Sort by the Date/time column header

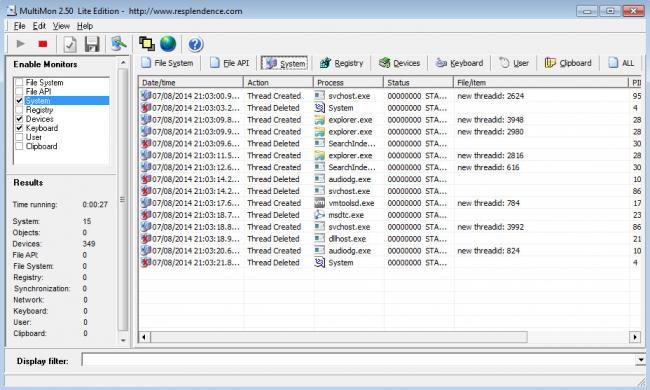tap(191, 82)
